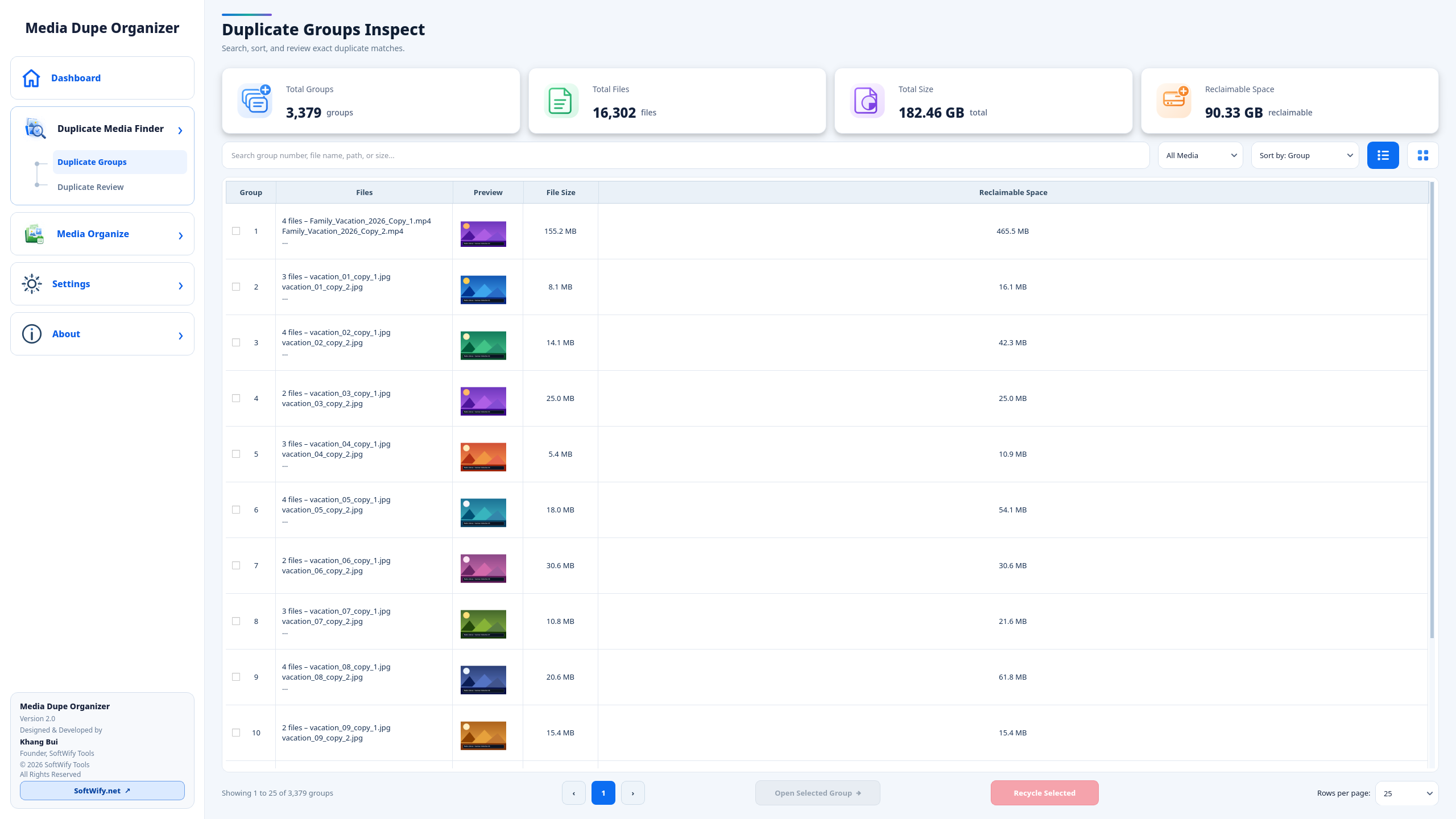Tick the checkbox for group 10
Image resolution: width=1456 pixels, height=819 pixels.
[x=236, y=733]
